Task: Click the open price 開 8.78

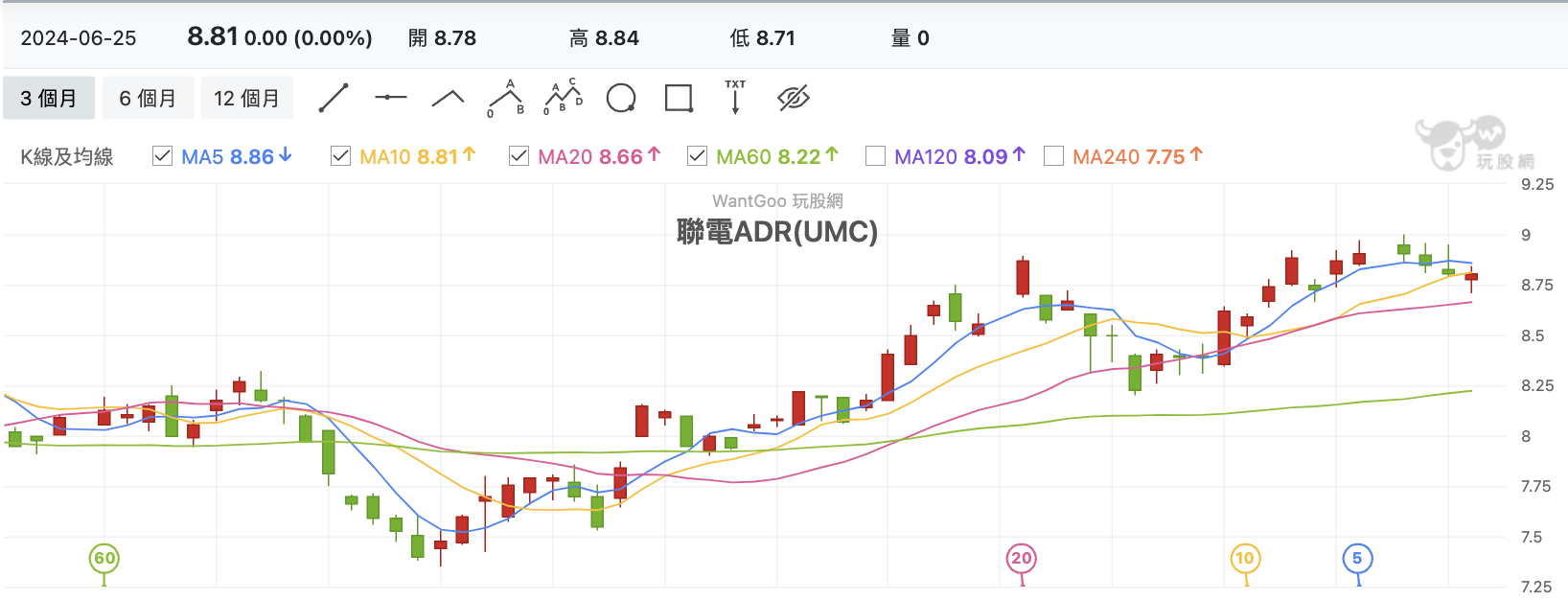Action: pos(442,38)
